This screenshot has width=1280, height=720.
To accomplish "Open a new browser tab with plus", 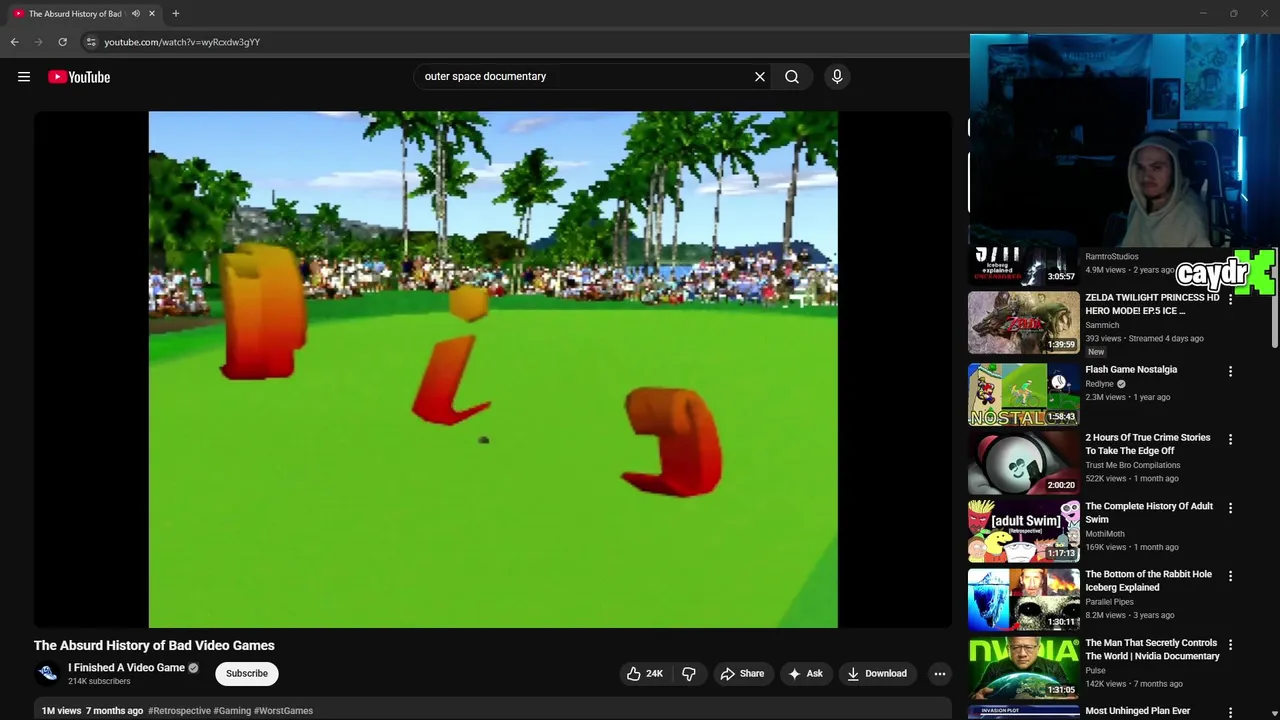I will coord(176,13).
